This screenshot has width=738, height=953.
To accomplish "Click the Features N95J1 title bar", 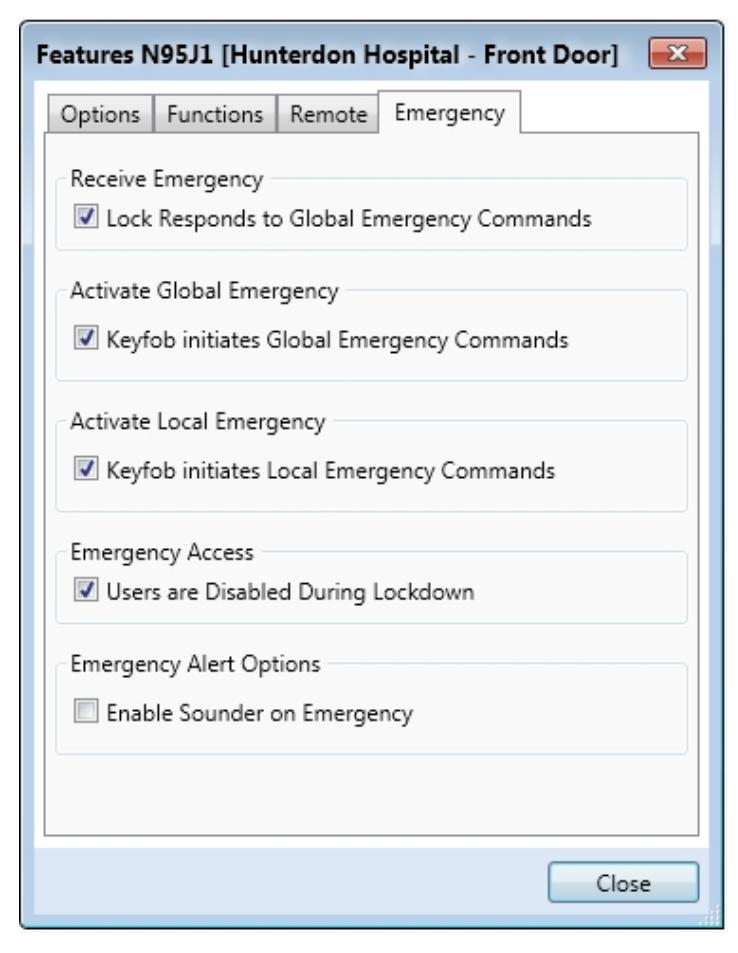I will click(327, 55).
